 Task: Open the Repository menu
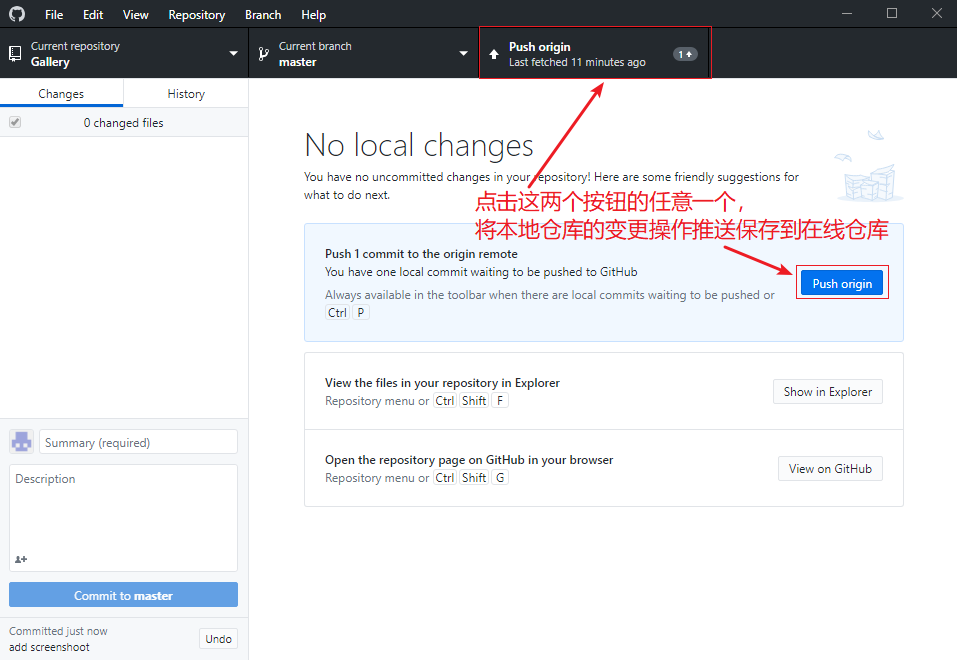pos(197,15)
